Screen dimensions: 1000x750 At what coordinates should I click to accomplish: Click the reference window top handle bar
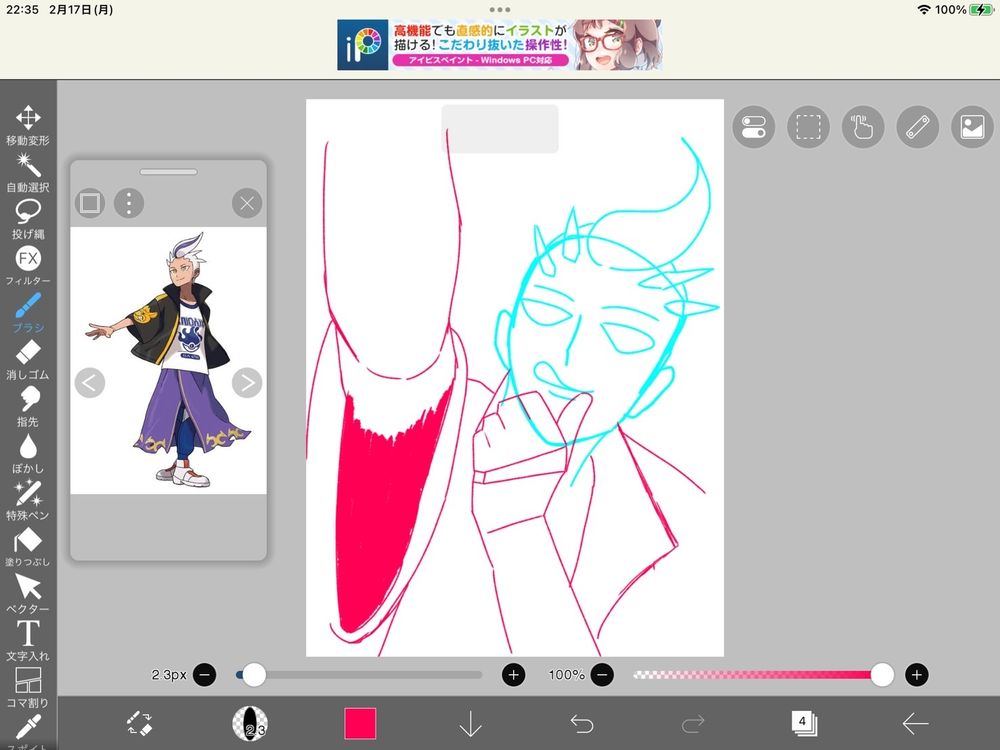pos(168,172)
